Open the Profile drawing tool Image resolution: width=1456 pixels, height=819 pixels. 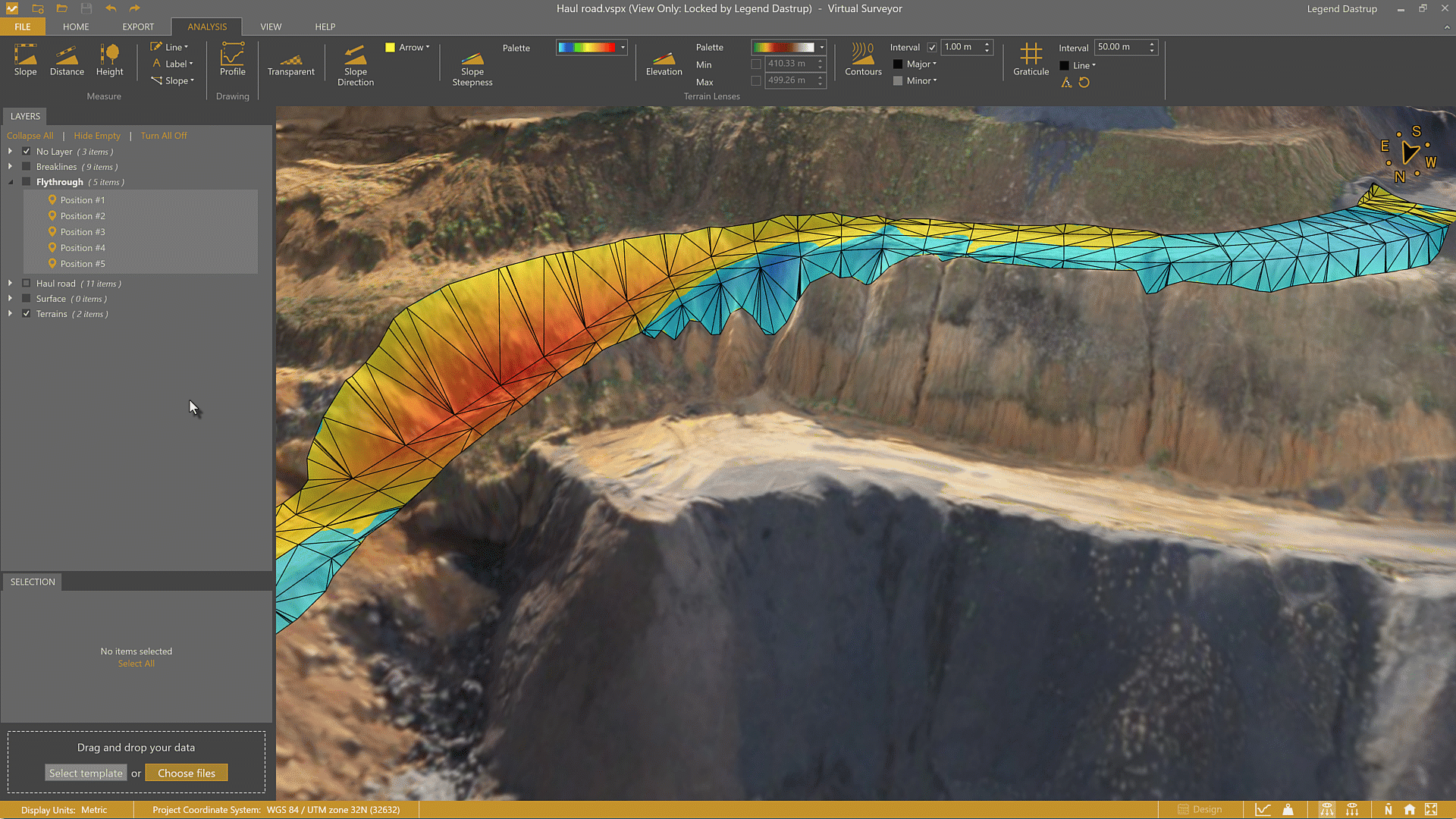[x=232, y=60]
